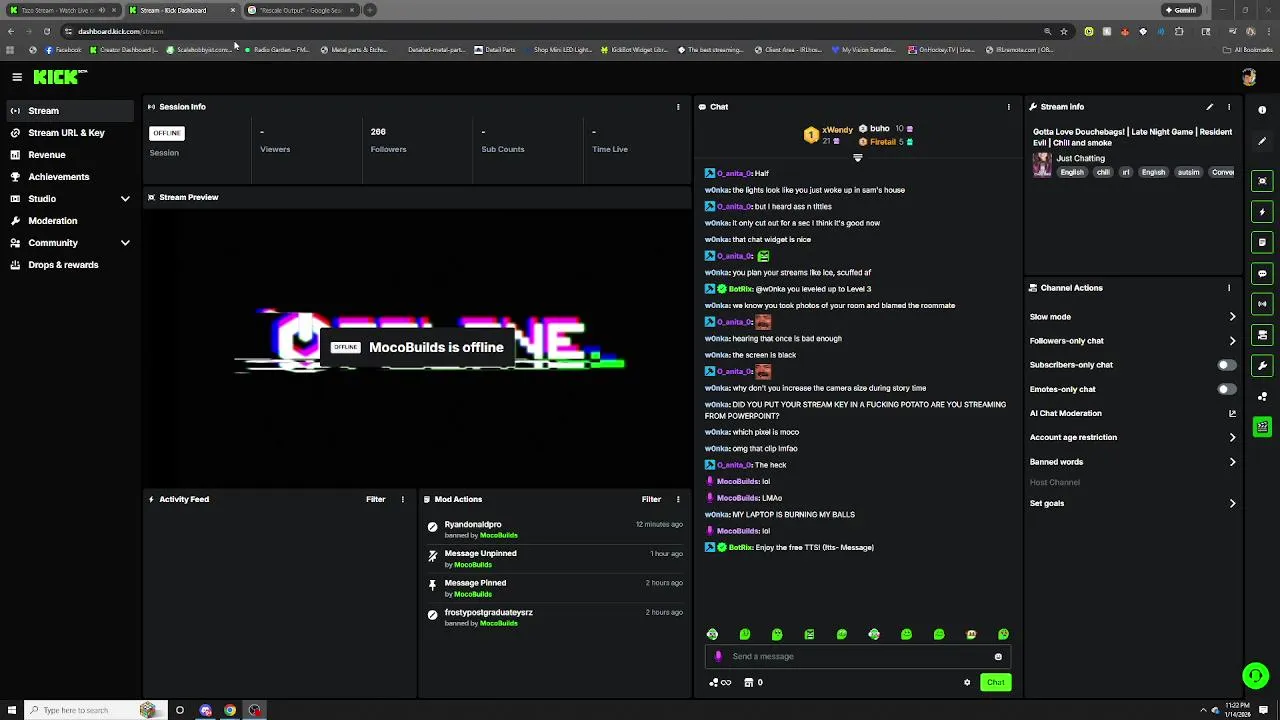Click the lightning bolt icon in right rail
1280x720 pixels.
pyautogui.click(x=1262, y=212)
